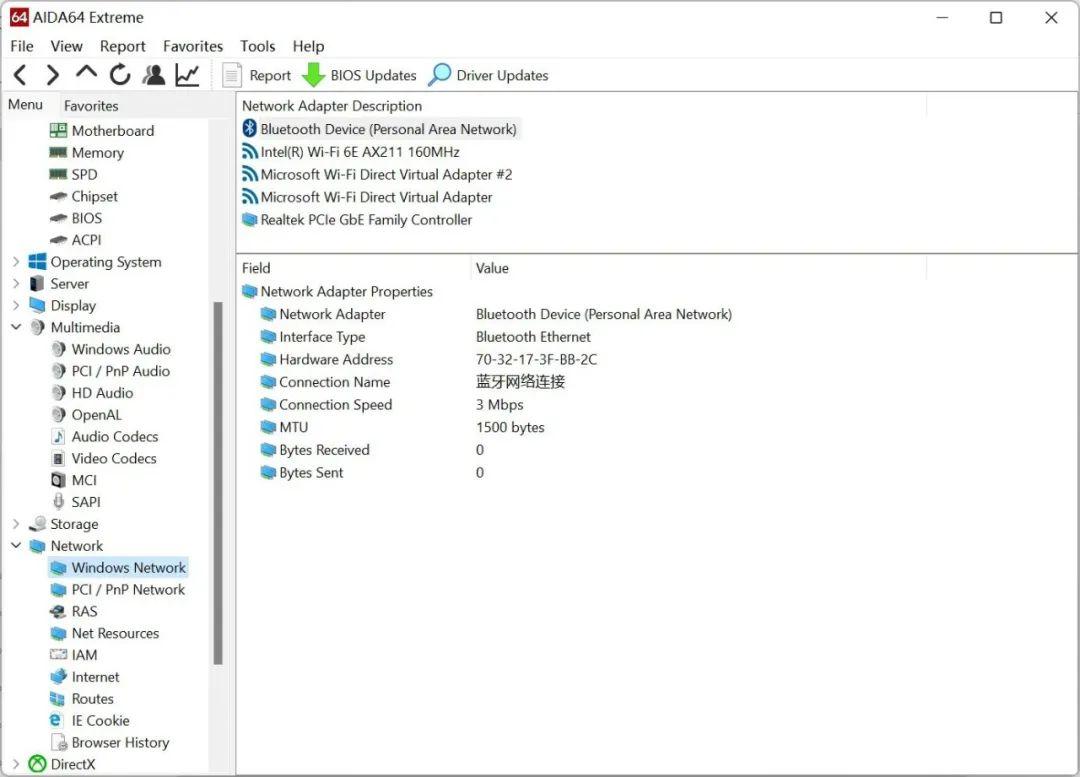Click the Report page icon in the toolbar

pyautogui.click(x=231, y=75)
